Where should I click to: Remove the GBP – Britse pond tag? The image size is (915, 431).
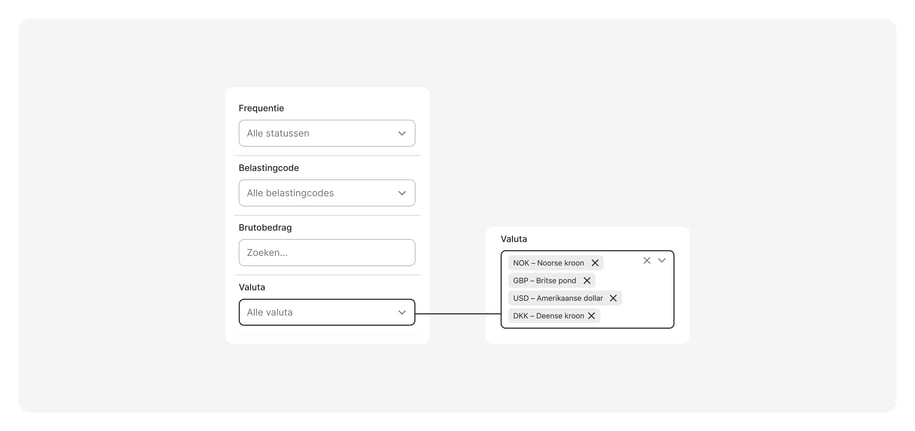point(586,281)
